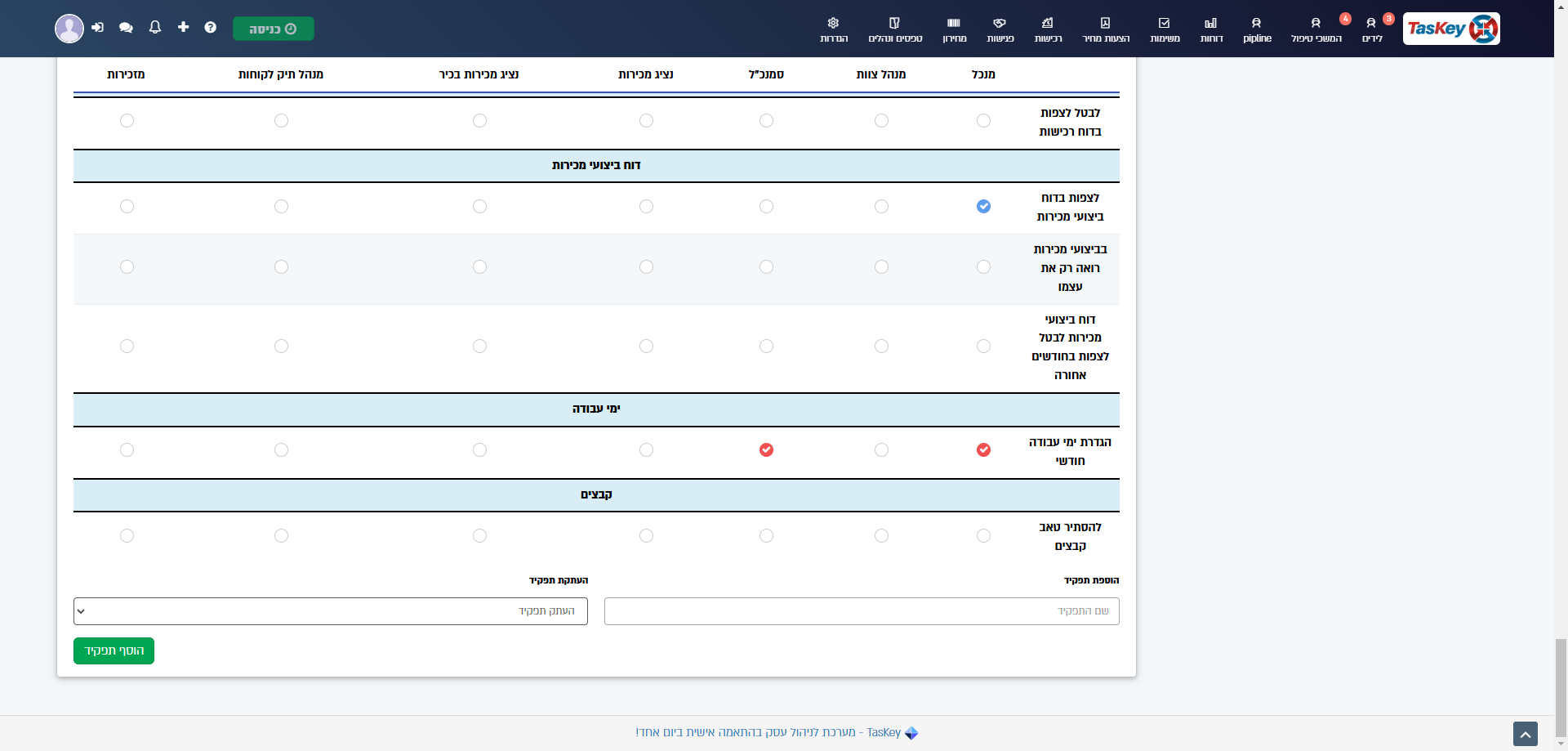The width and height of the screenshot is (1568, 751).
Task: Click the סמנכ"ל column header
Action: [x=766, y=74]
